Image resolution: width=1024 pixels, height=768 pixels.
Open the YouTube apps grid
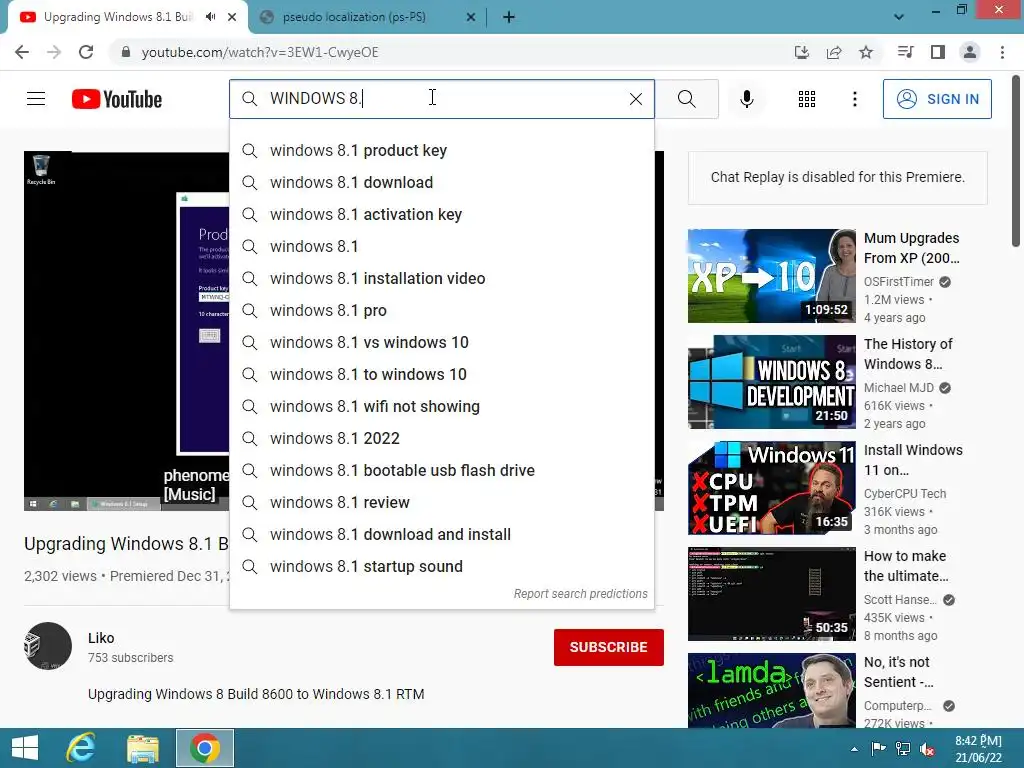click(807, 99)
